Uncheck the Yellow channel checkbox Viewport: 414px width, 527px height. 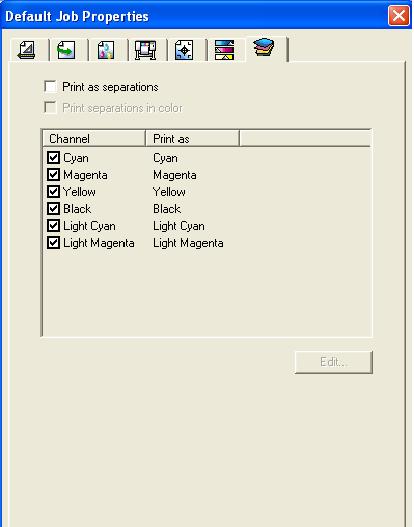click(53, 192)
